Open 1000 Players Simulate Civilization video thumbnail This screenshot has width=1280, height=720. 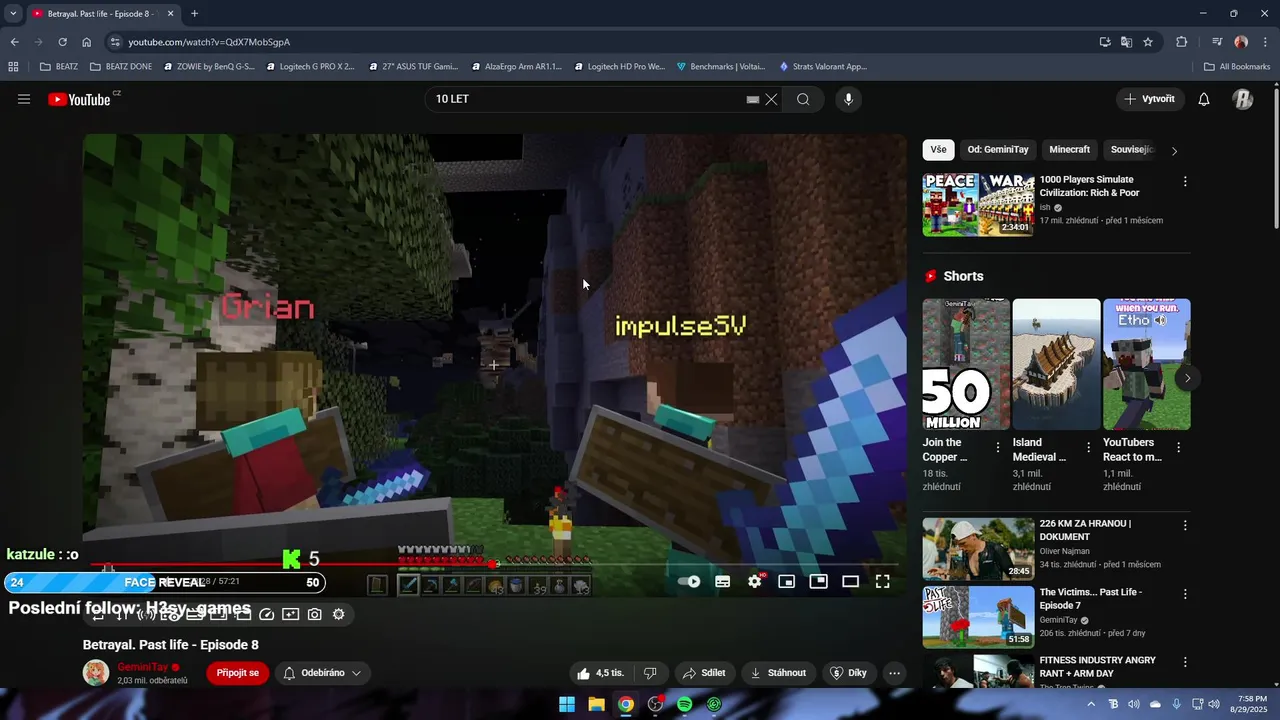[x=978, y=205]
